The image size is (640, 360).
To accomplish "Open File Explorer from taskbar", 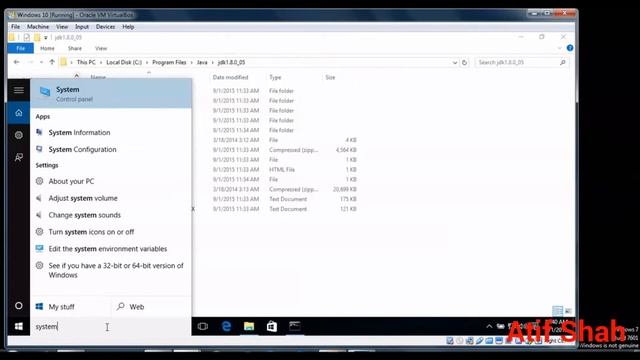I will tap(249, 326).
